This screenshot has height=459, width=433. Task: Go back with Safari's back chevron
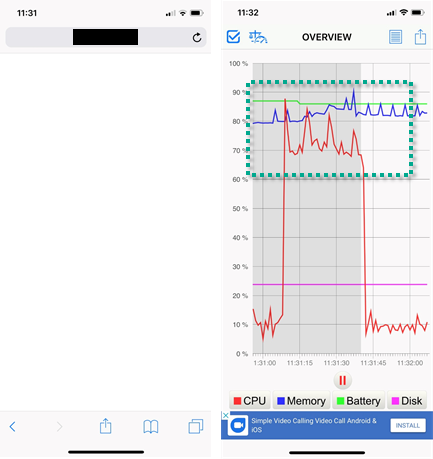click(13, 426)
